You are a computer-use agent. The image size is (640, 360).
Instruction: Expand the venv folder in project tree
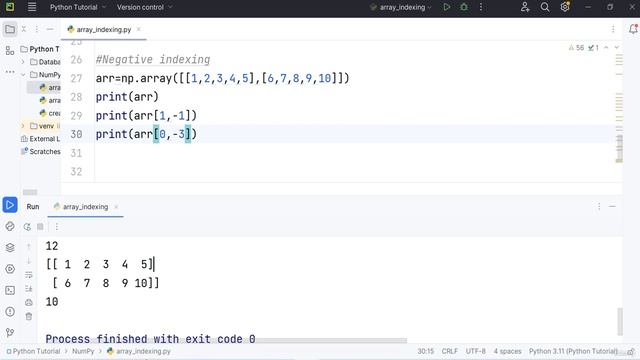pos(23,126)
